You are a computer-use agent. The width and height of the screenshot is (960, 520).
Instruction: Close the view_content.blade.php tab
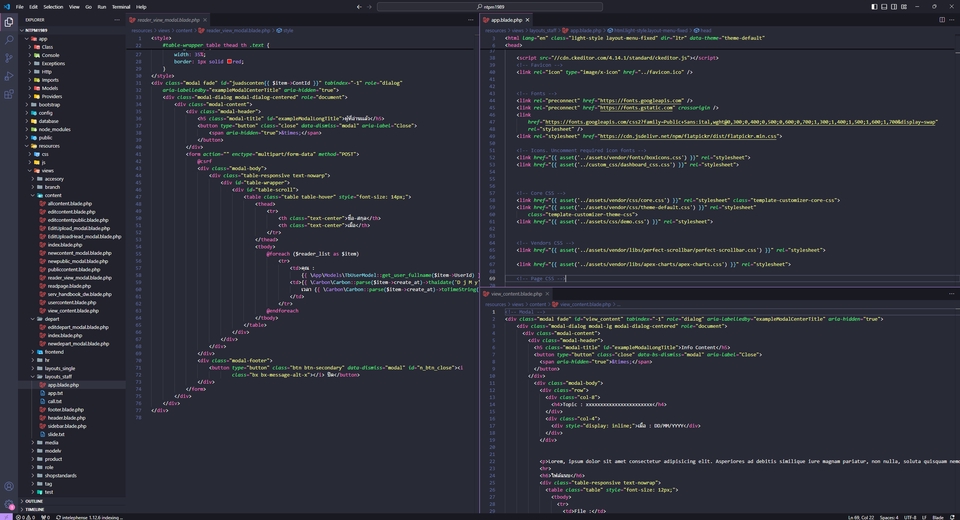coord(547,294)
